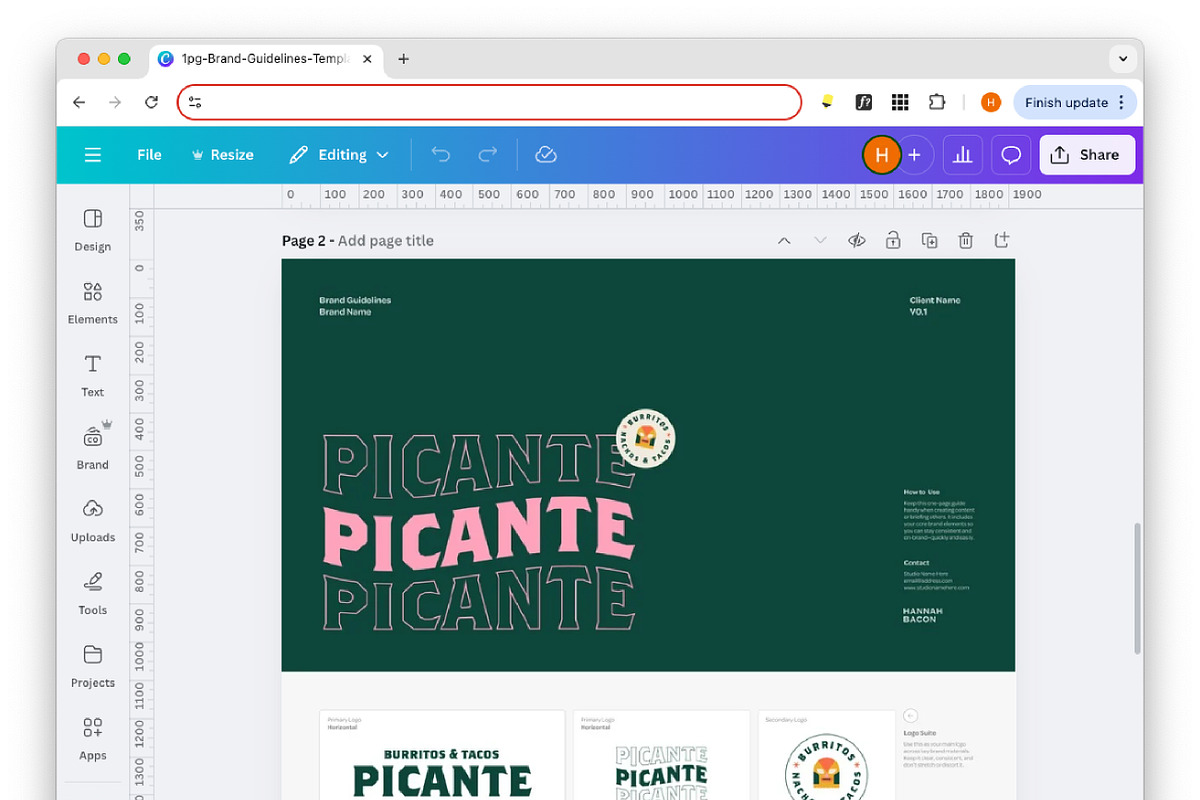The height and width of the screenshot is (800, 1200).
Task: Click the font finder extension icon
Action: click(863, 102)
